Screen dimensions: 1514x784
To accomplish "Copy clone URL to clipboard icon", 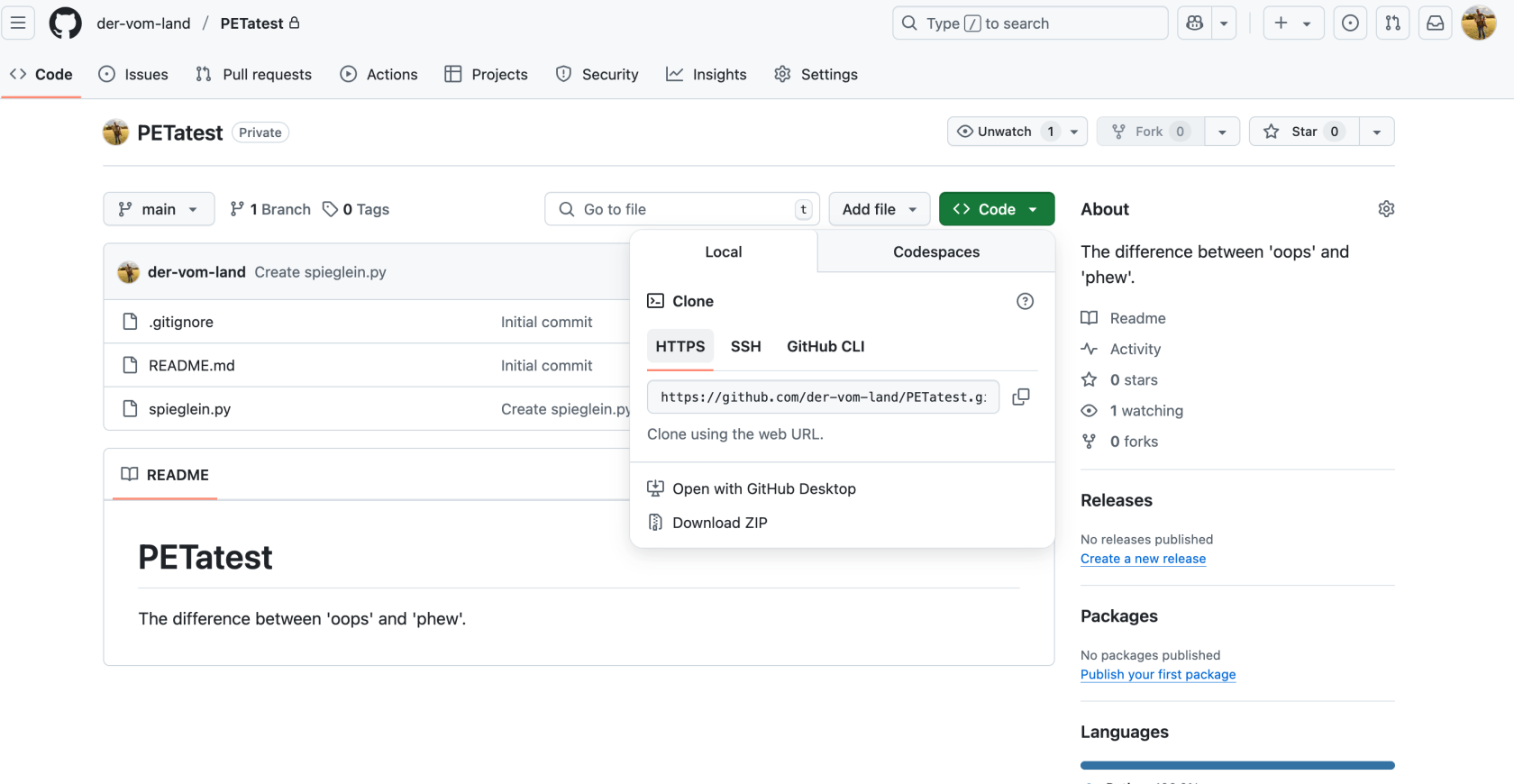I will (x=1021, y=397).
